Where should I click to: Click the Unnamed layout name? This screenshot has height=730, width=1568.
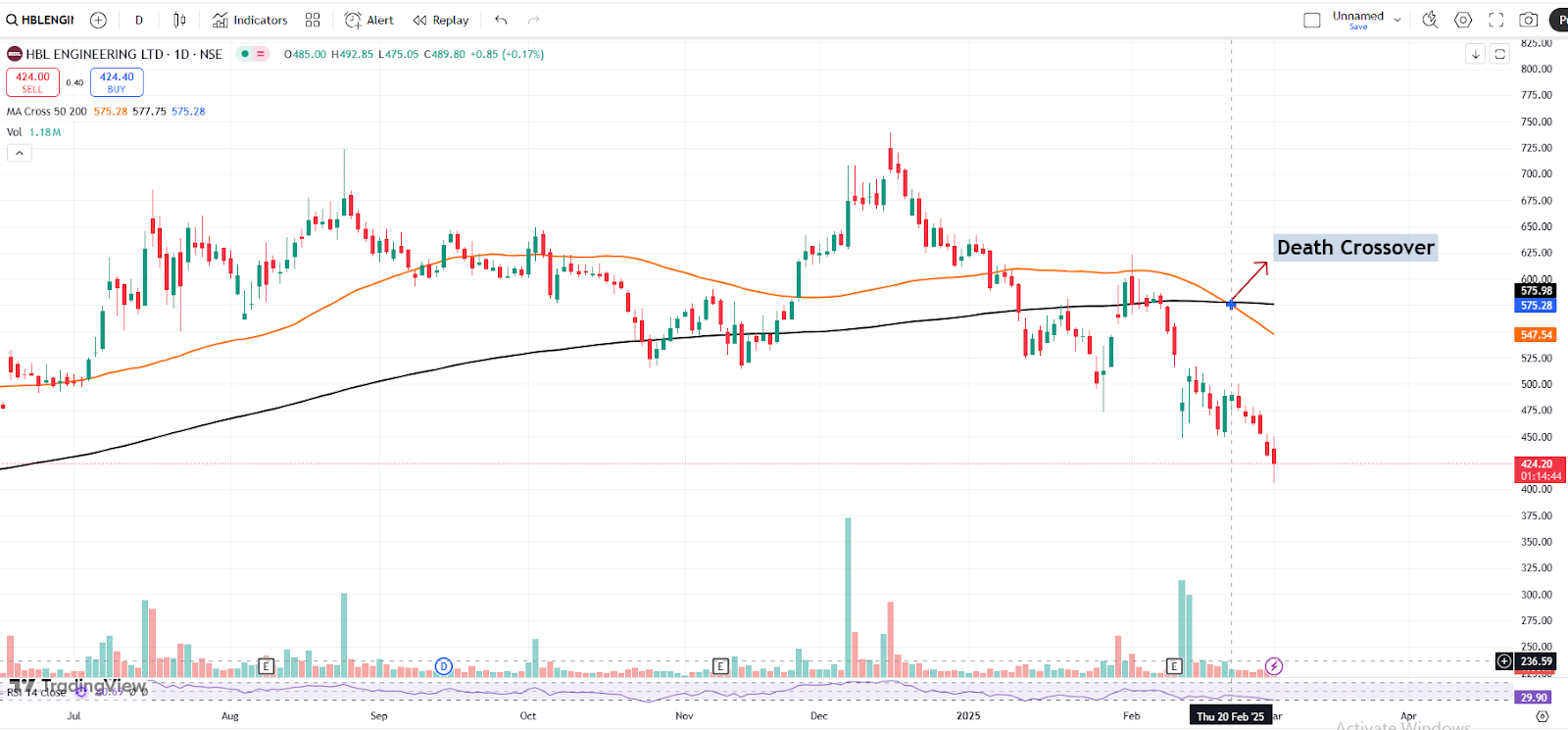tap(1357, 16)
